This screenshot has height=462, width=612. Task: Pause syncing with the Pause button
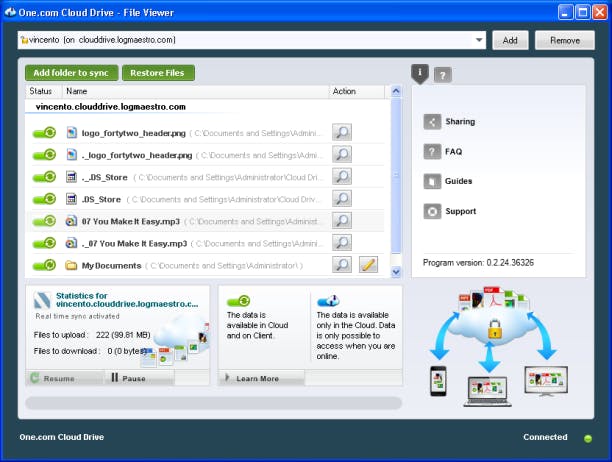(x=140, y=378)
